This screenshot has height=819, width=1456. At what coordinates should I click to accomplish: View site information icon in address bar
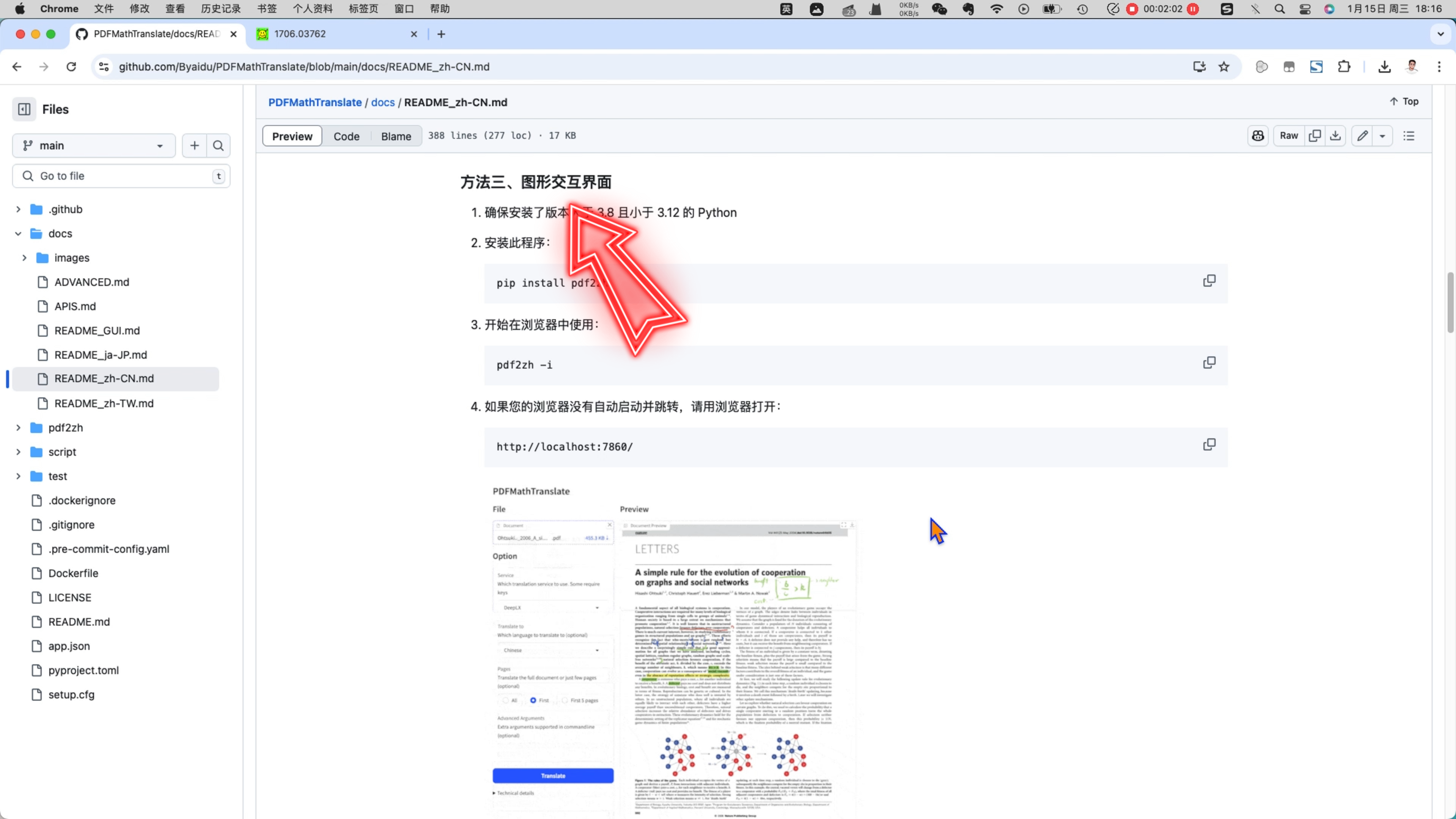pos(104,67)
